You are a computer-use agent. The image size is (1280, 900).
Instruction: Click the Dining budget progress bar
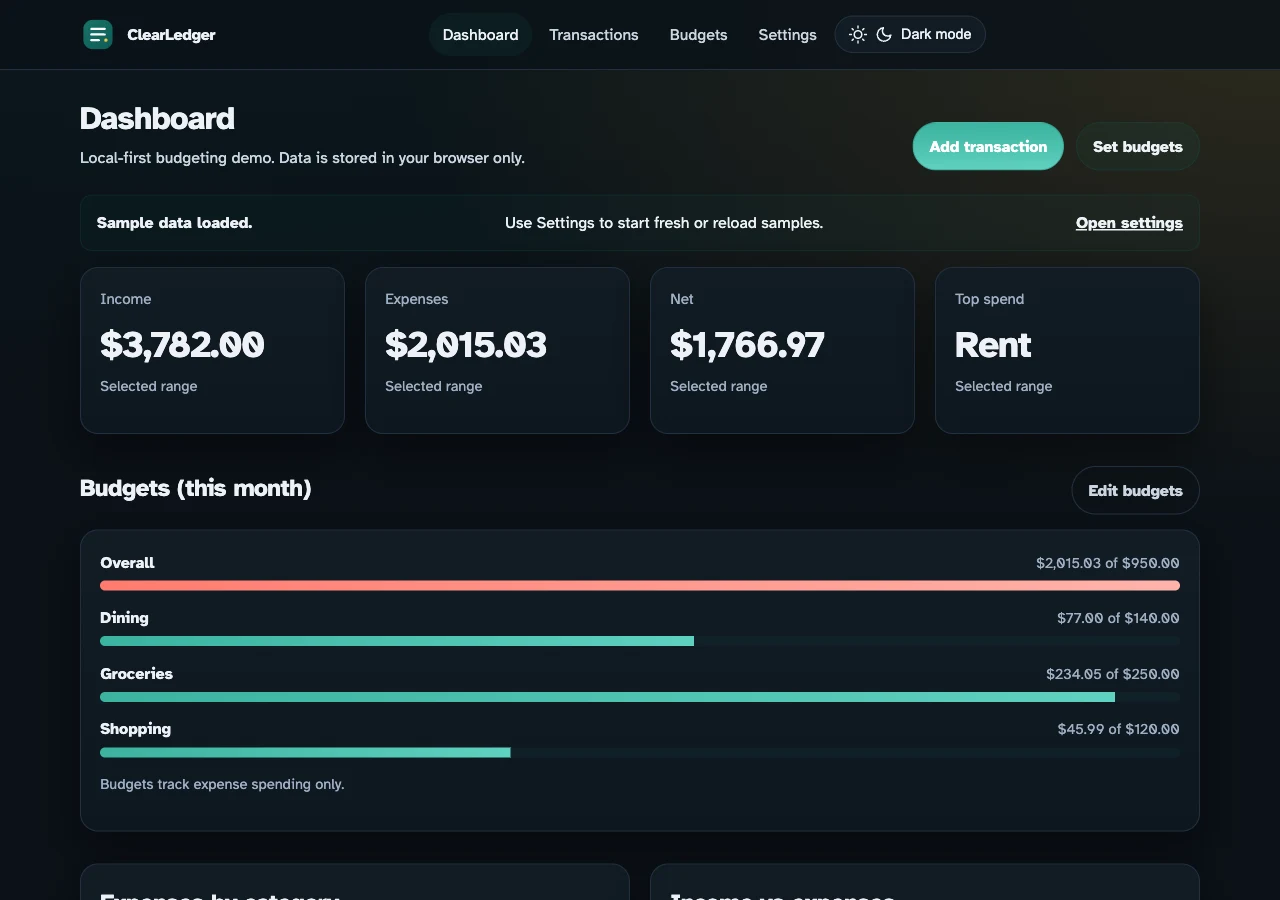coord(640,641)
